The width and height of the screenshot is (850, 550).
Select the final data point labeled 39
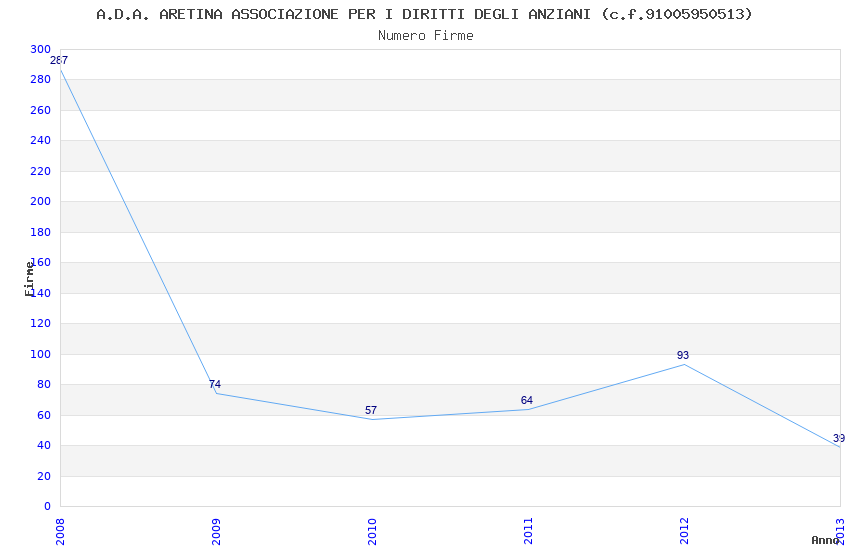pos(838,439)
